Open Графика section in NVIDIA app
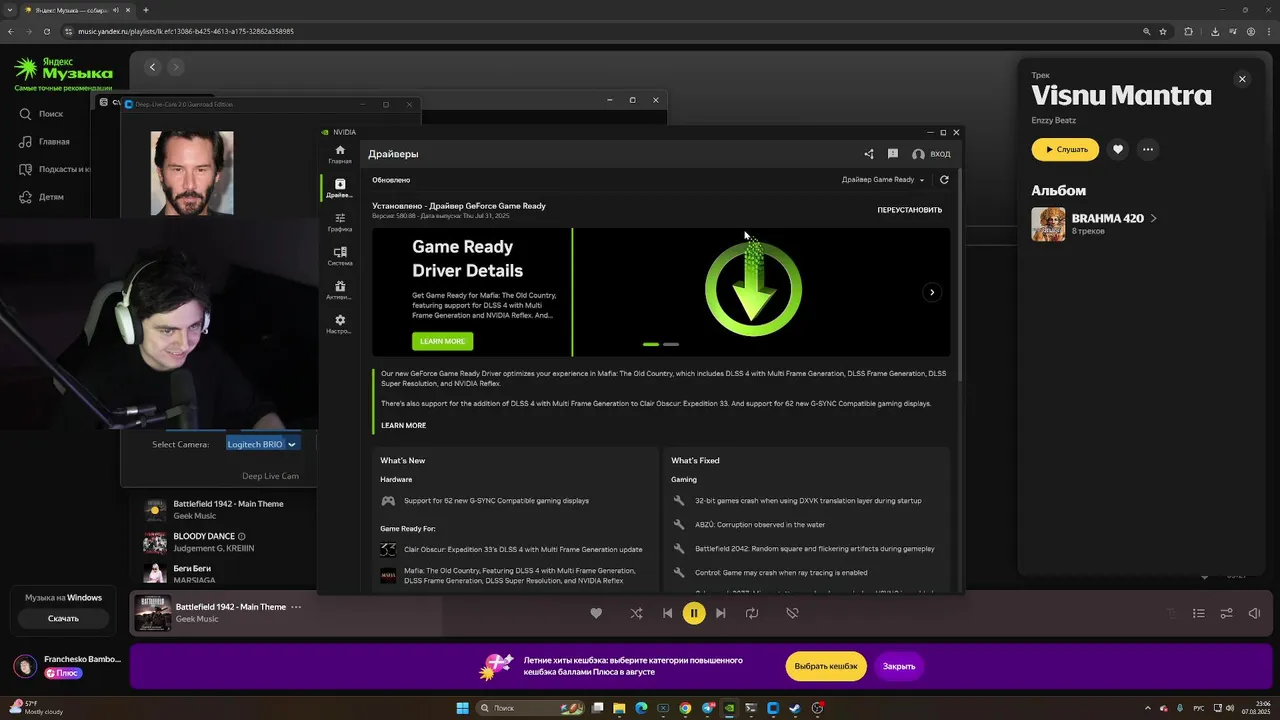 [340, 222]
